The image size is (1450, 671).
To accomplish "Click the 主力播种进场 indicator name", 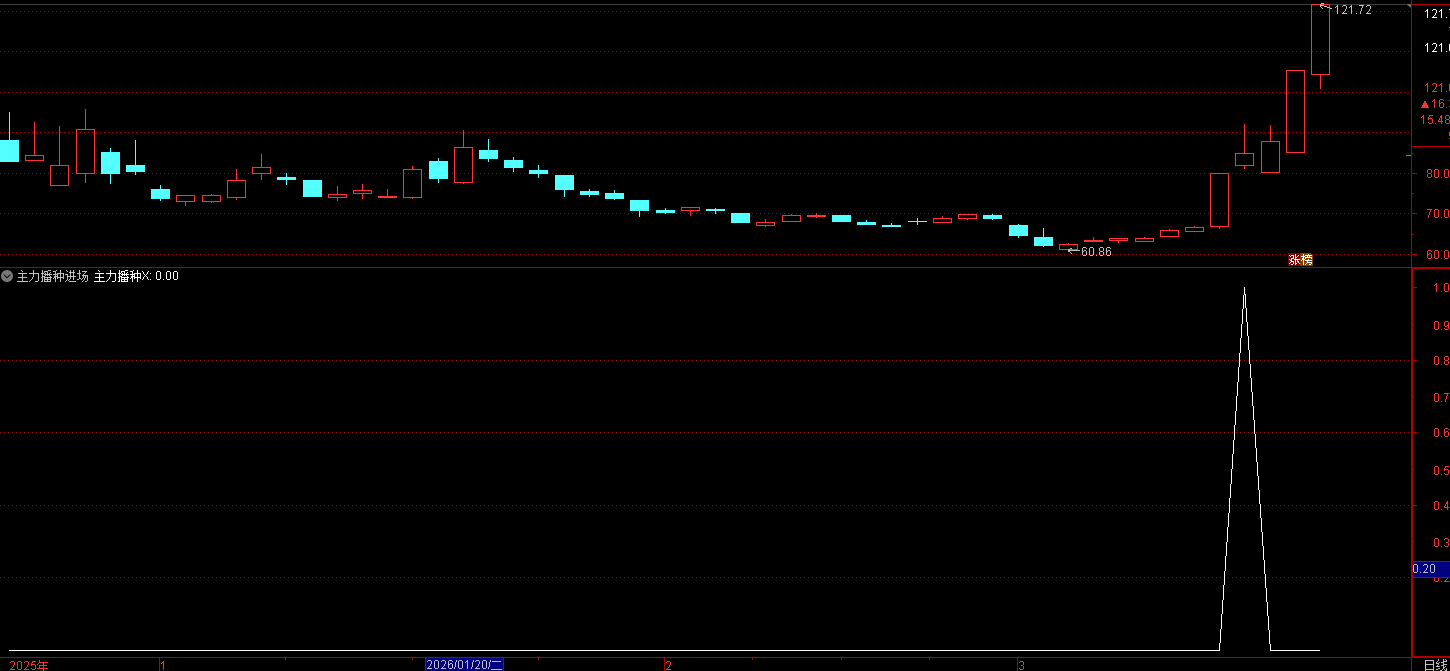I will [x=53, y=276].
